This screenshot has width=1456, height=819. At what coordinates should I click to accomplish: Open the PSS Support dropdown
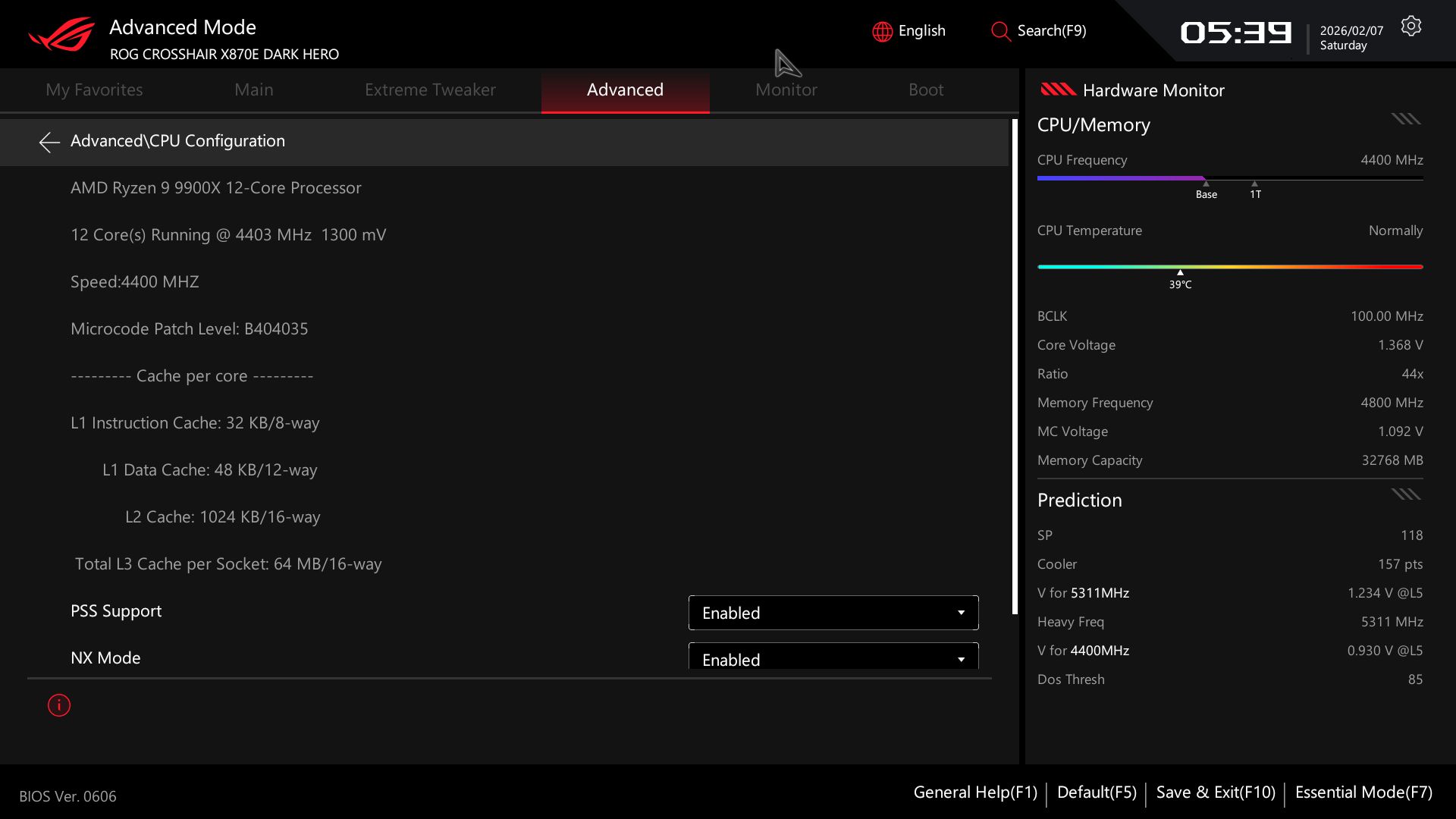click(833, 613)
